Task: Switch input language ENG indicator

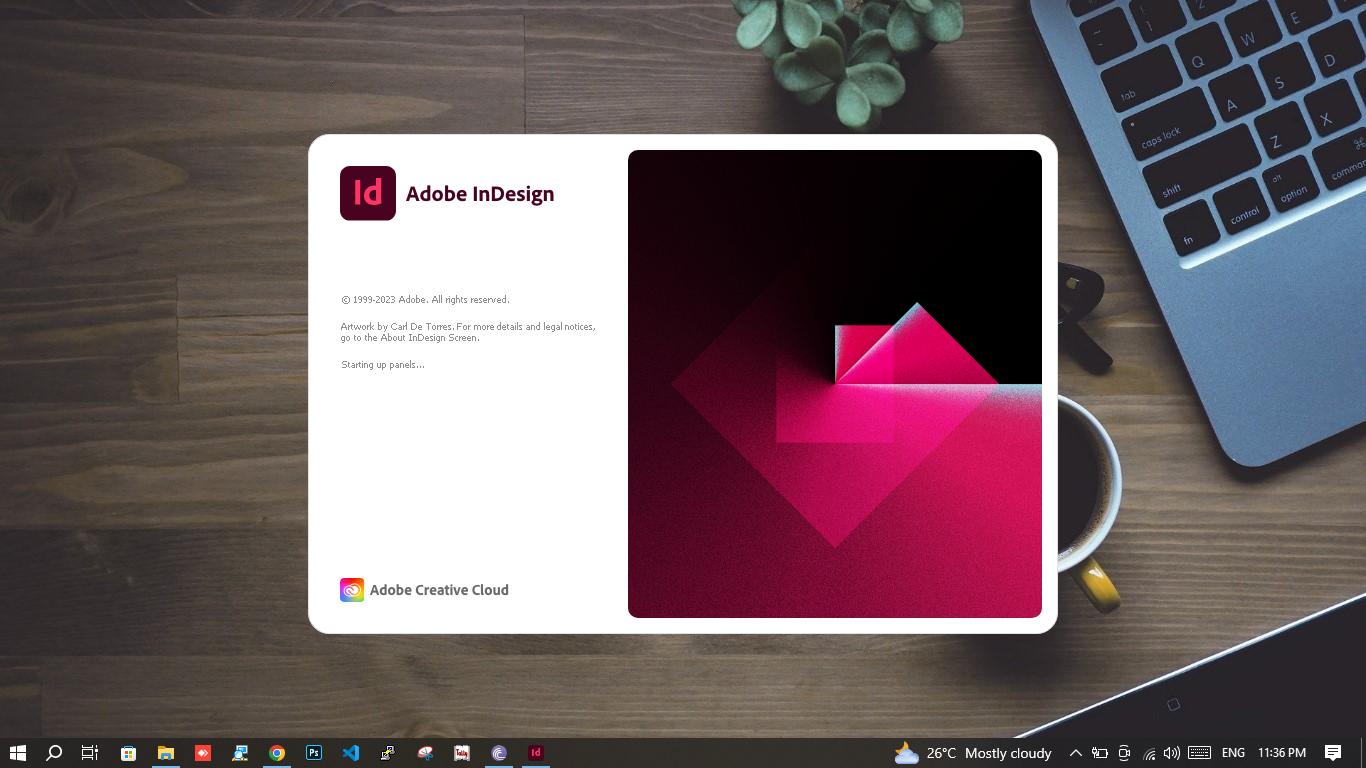Action: click(1233, 753)
